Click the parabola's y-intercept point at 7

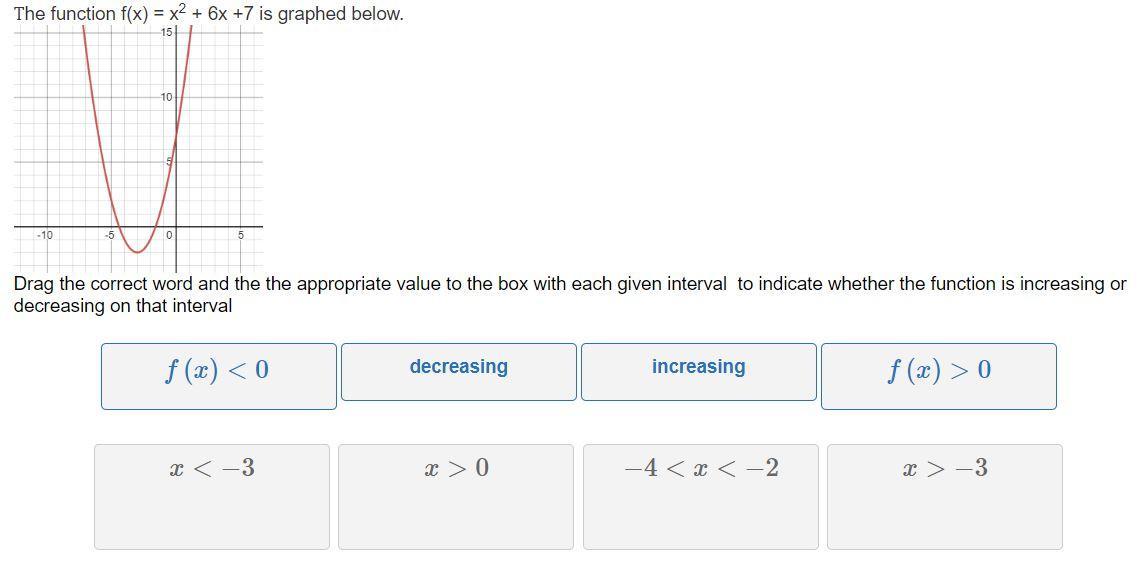coord(176,136)
